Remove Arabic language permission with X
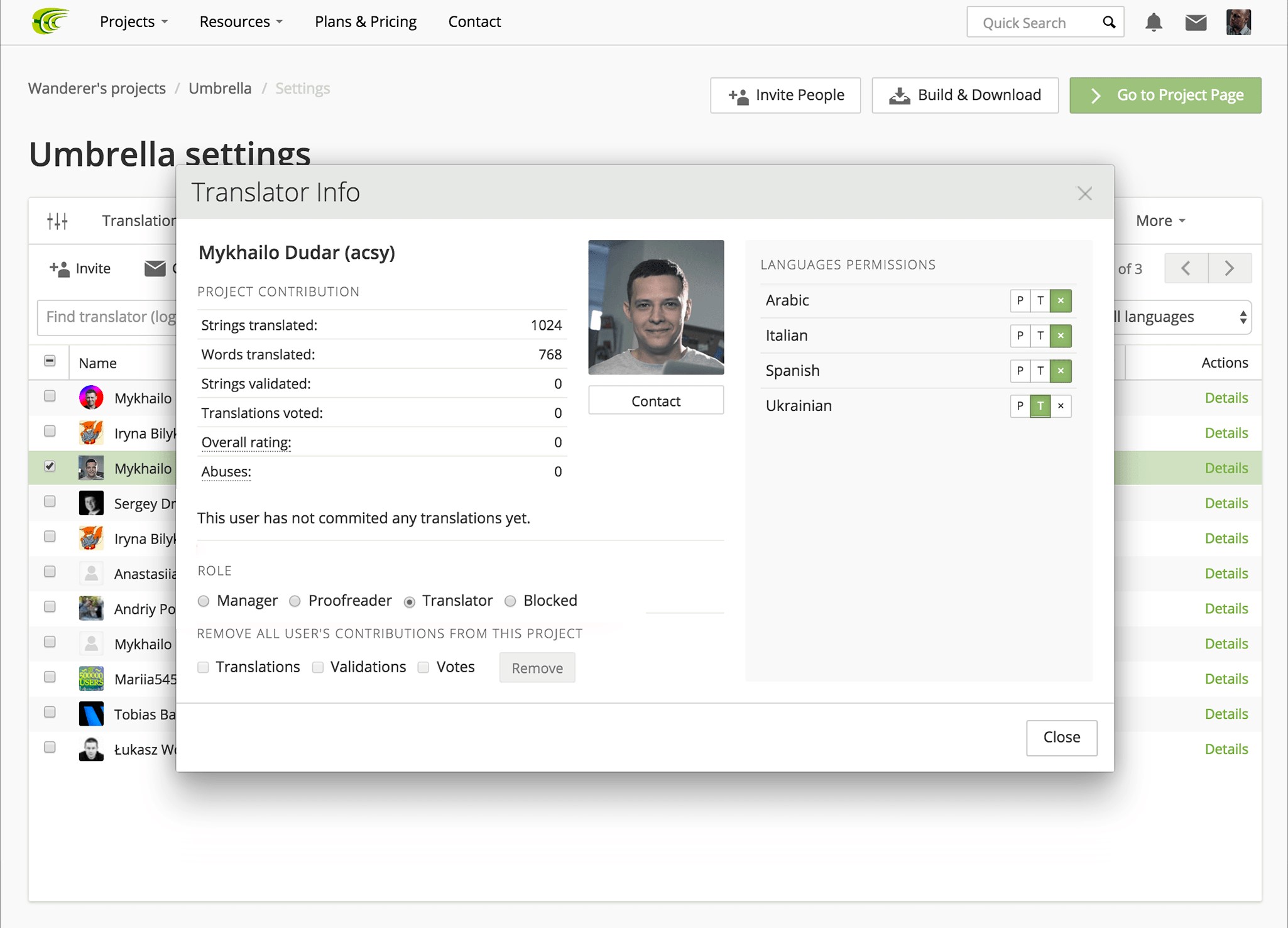 pyautogui.click(x=1061, y=300)
